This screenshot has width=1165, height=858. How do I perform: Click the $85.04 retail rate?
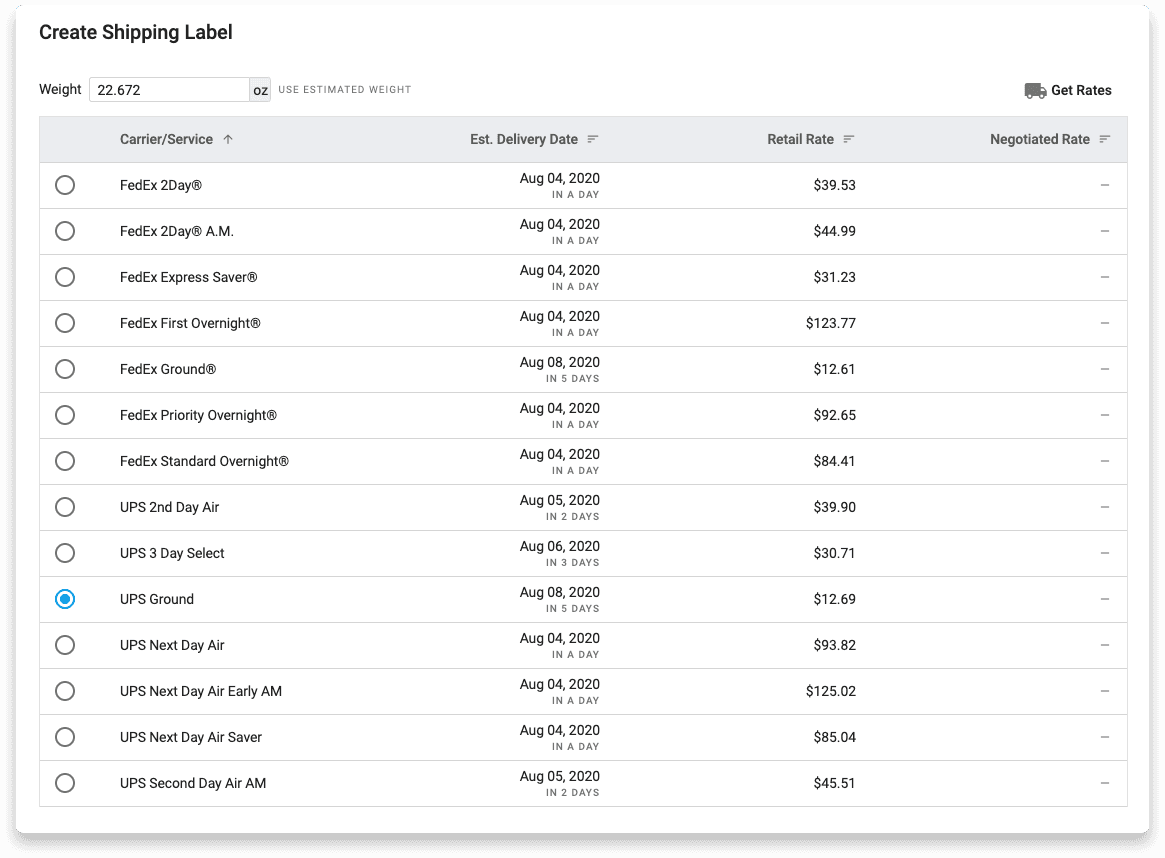tap(834, 738)
